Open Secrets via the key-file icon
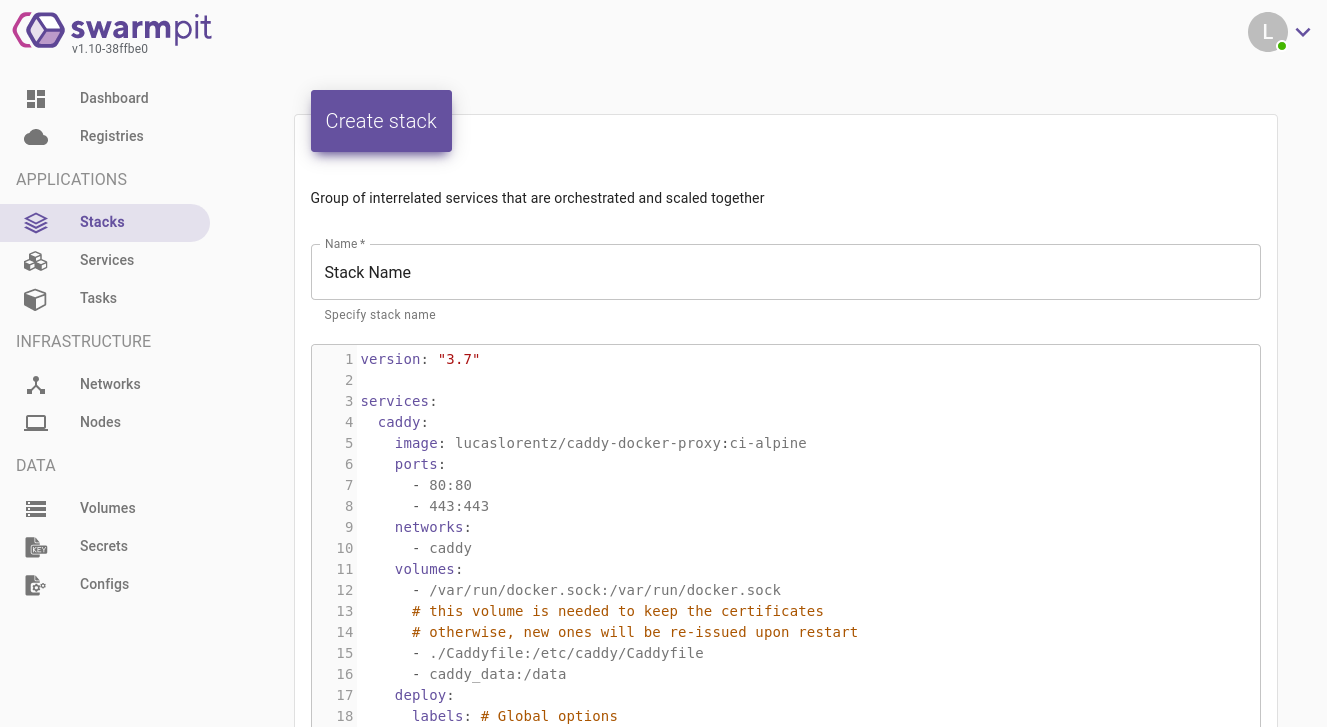1327x727 pixels. [x=36, y=546]
